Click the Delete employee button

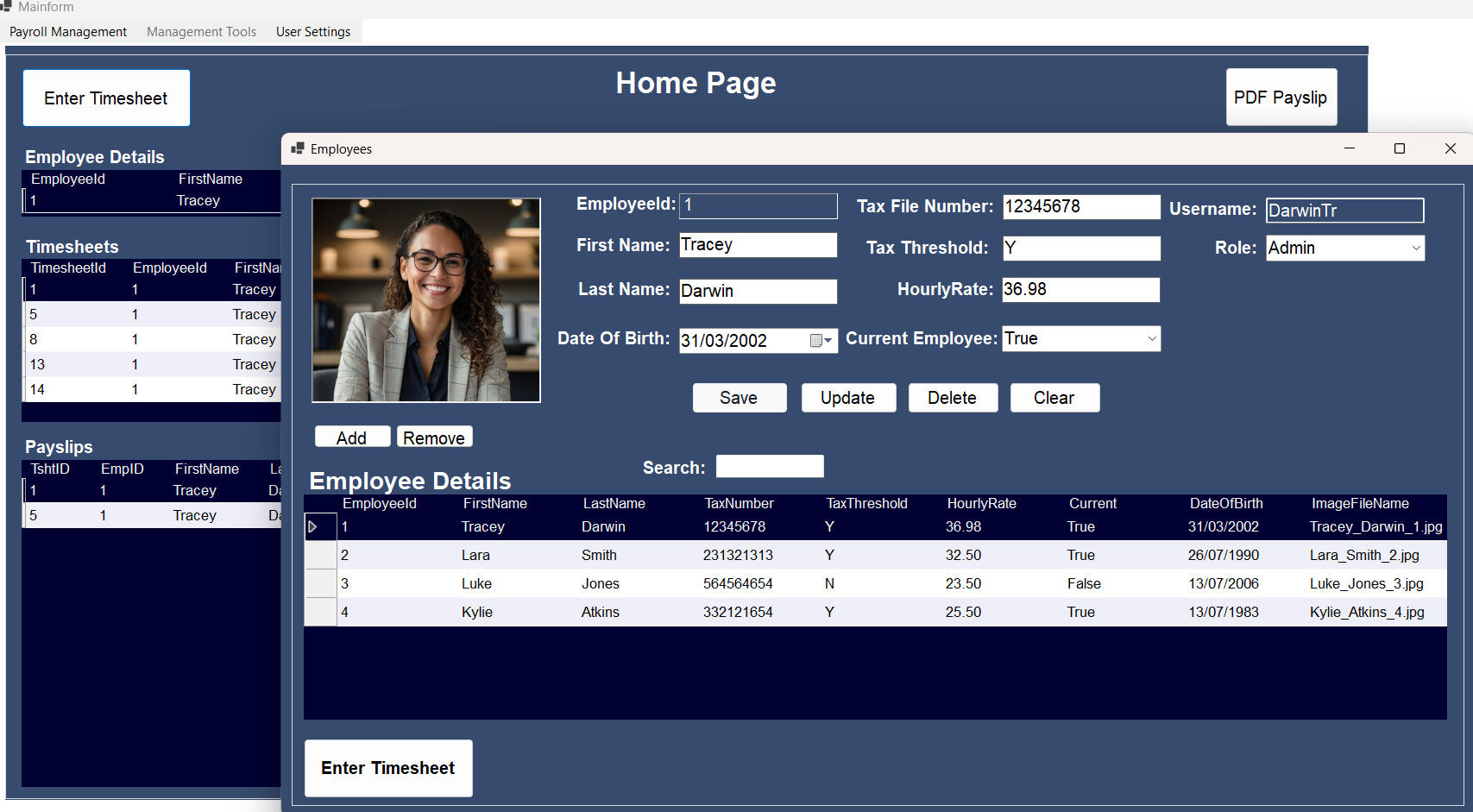click(952, 398)
